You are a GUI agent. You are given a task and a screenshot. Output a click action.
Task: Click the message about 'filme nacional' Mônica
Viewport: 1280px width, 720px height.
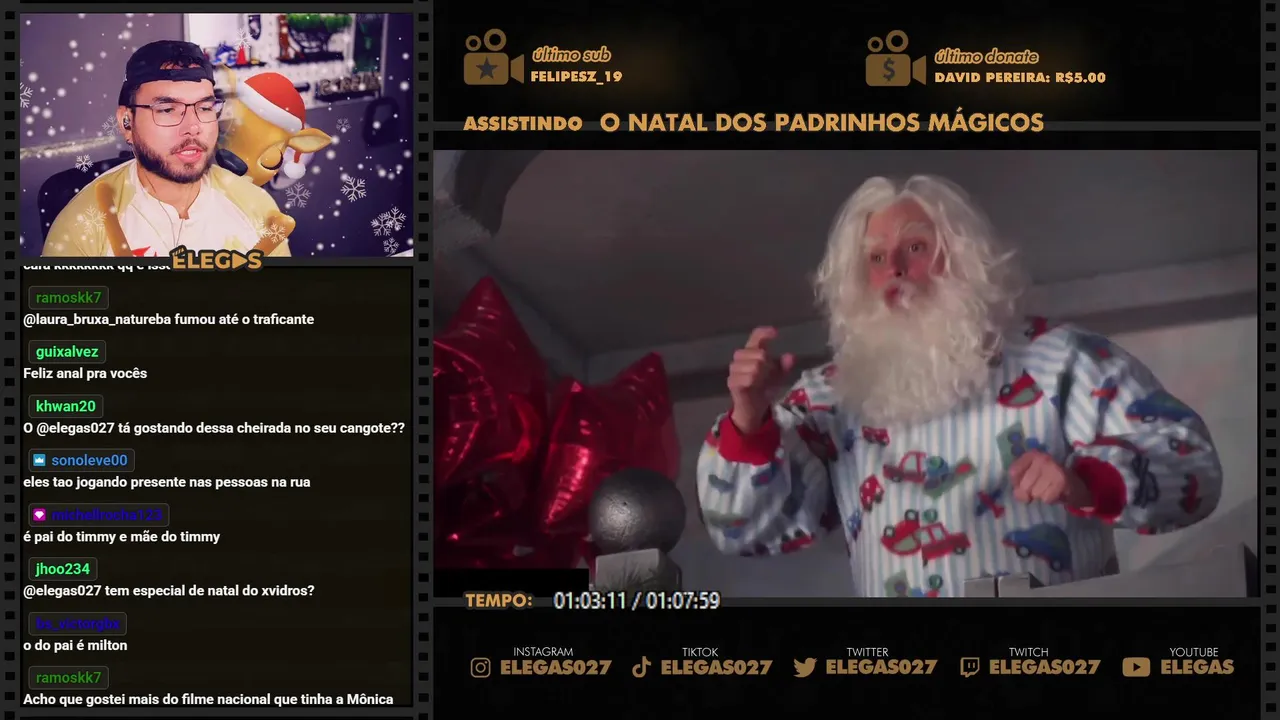208,699
